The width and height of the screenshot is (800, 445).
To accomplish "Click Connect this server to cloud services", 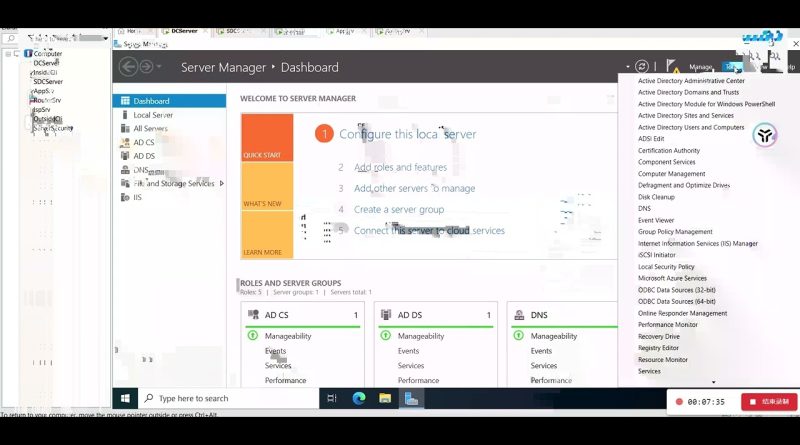I will point(429,231).
